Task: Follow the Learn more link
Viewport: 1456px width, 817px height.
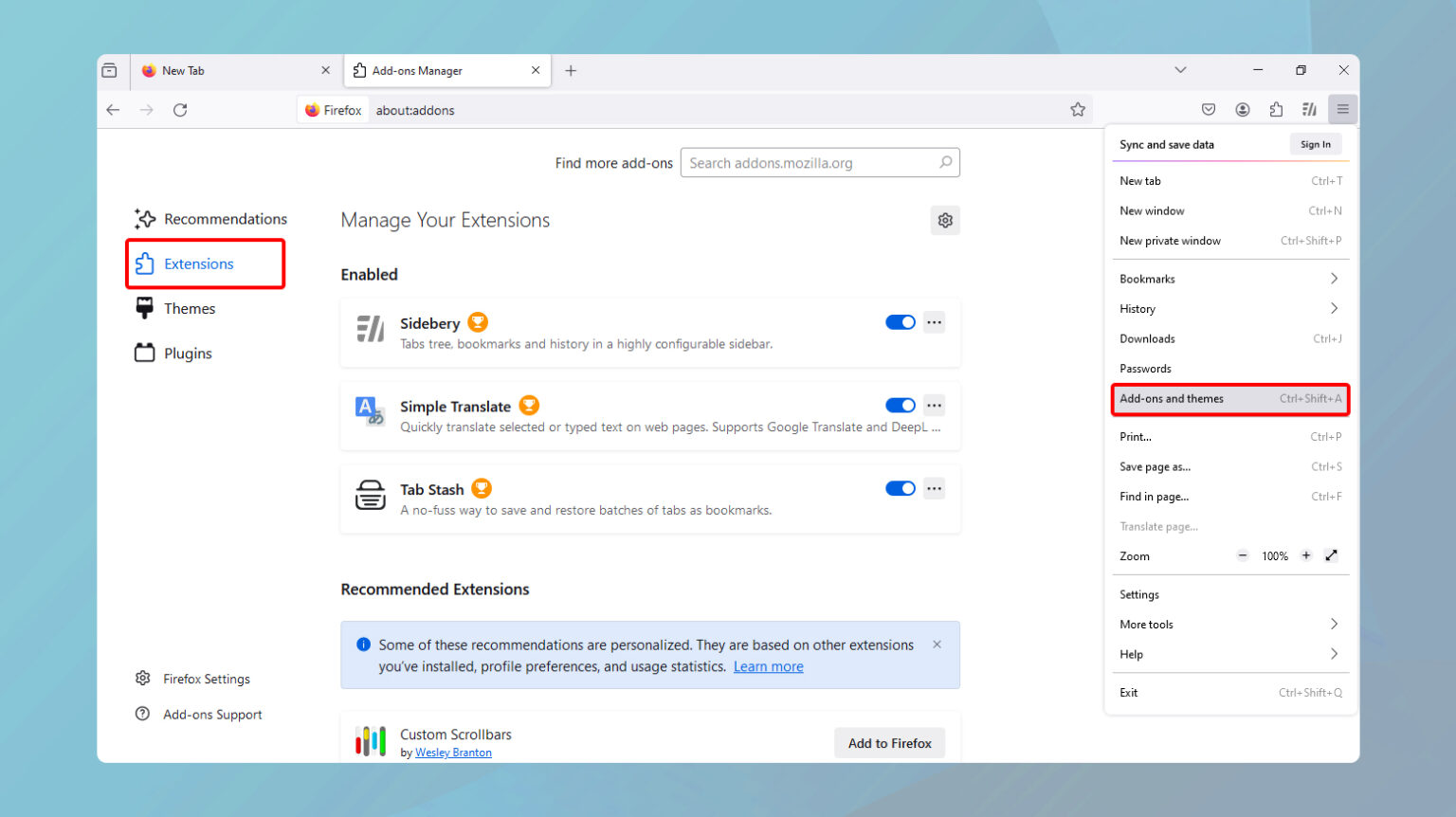Action: point(768,666)
